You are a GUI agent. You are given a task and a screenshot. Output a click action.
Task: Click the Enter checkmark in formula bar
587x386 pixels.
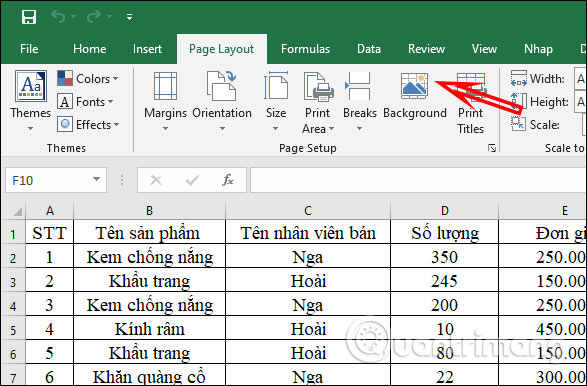click(x=192, y=180)
